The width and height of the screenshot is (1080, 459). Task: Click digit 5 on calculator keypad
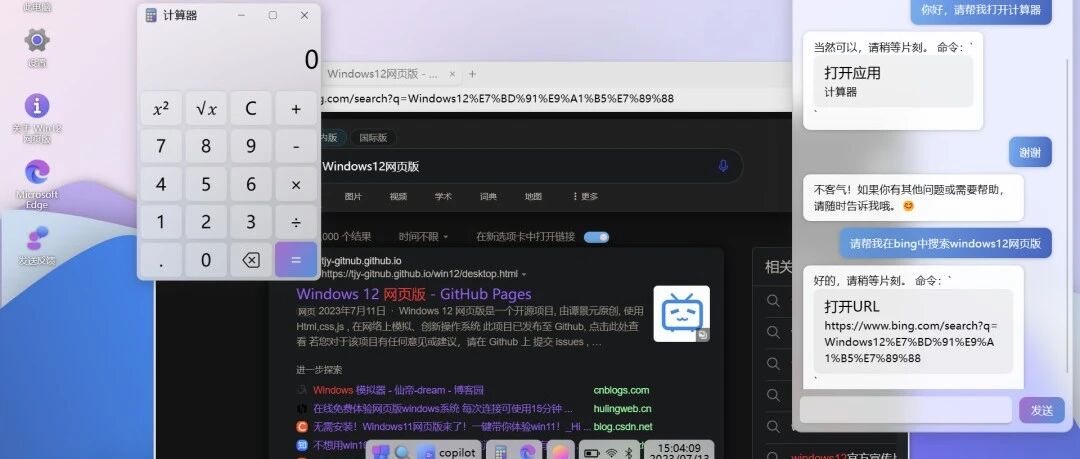[206, 184]
